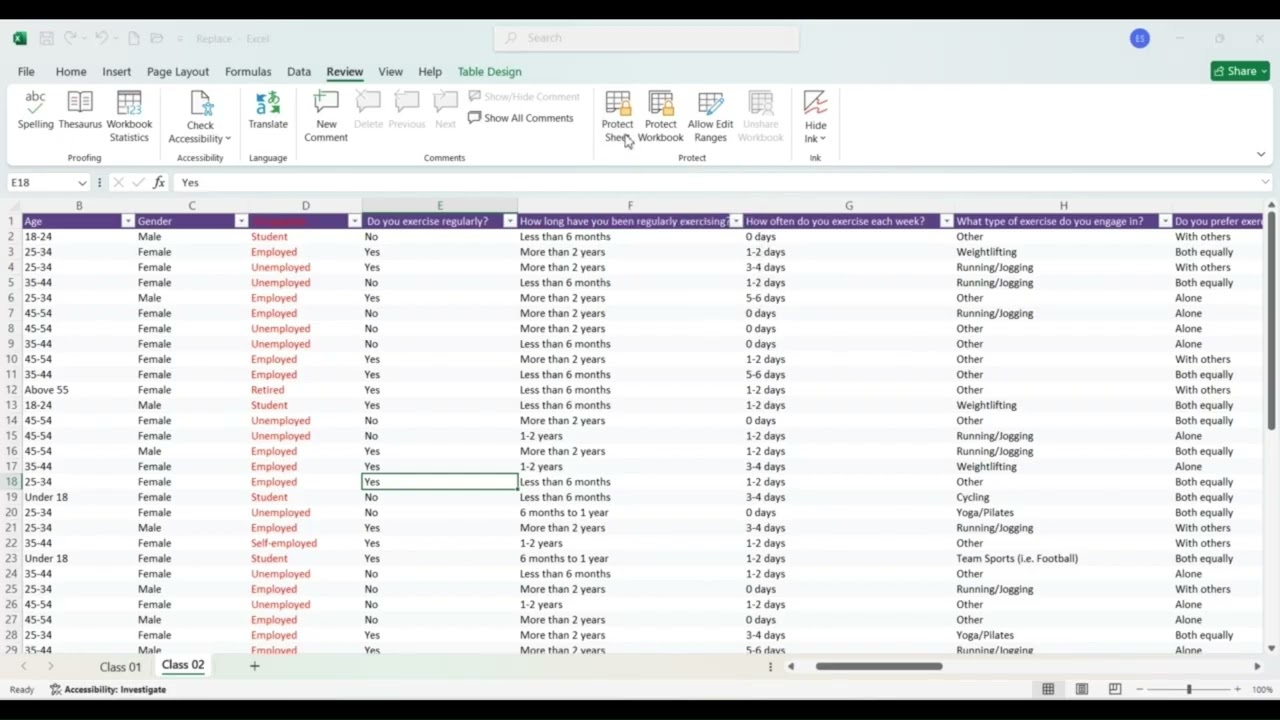Image resolution: width=1280 pixels, height=720 pixels.
Task: Click zoom in plus icon
Action: pyautogui.click(x=1237, y=689)
